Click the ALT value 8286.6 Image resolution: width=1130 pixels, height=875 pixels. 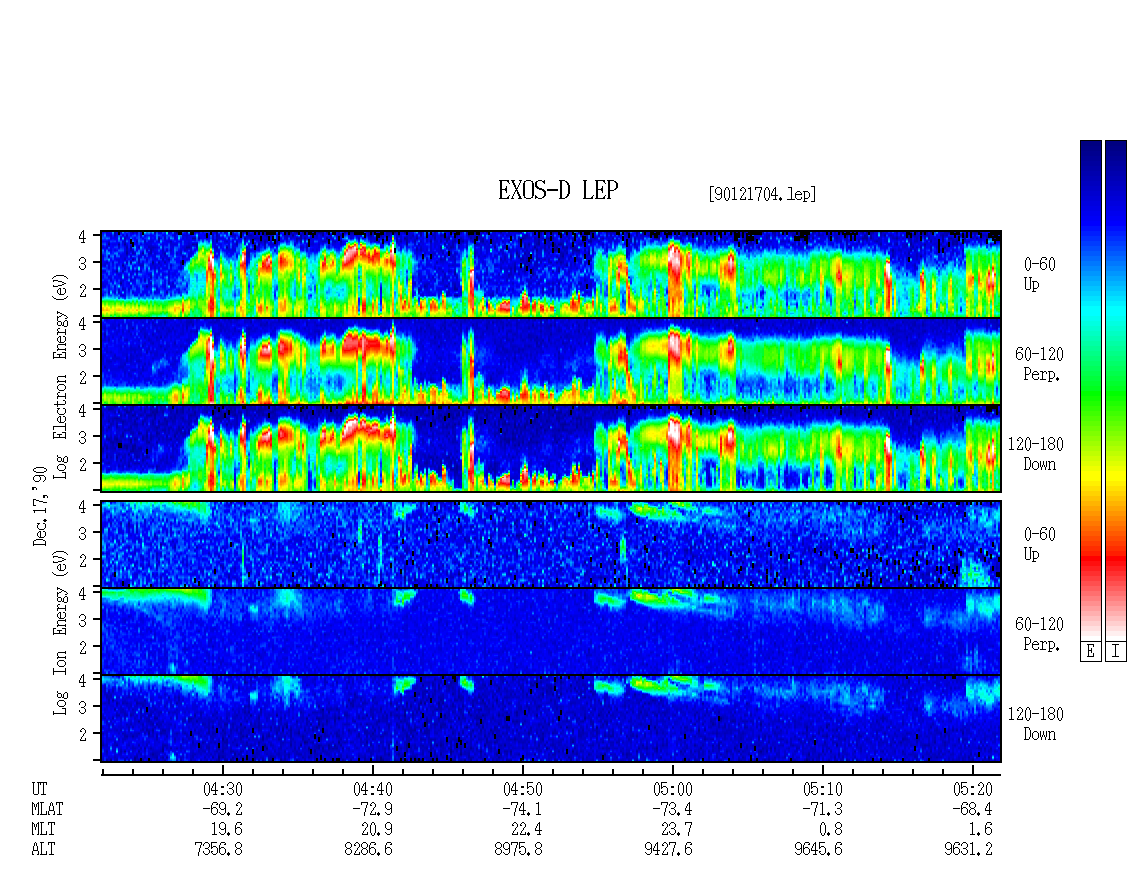point(368,850)
